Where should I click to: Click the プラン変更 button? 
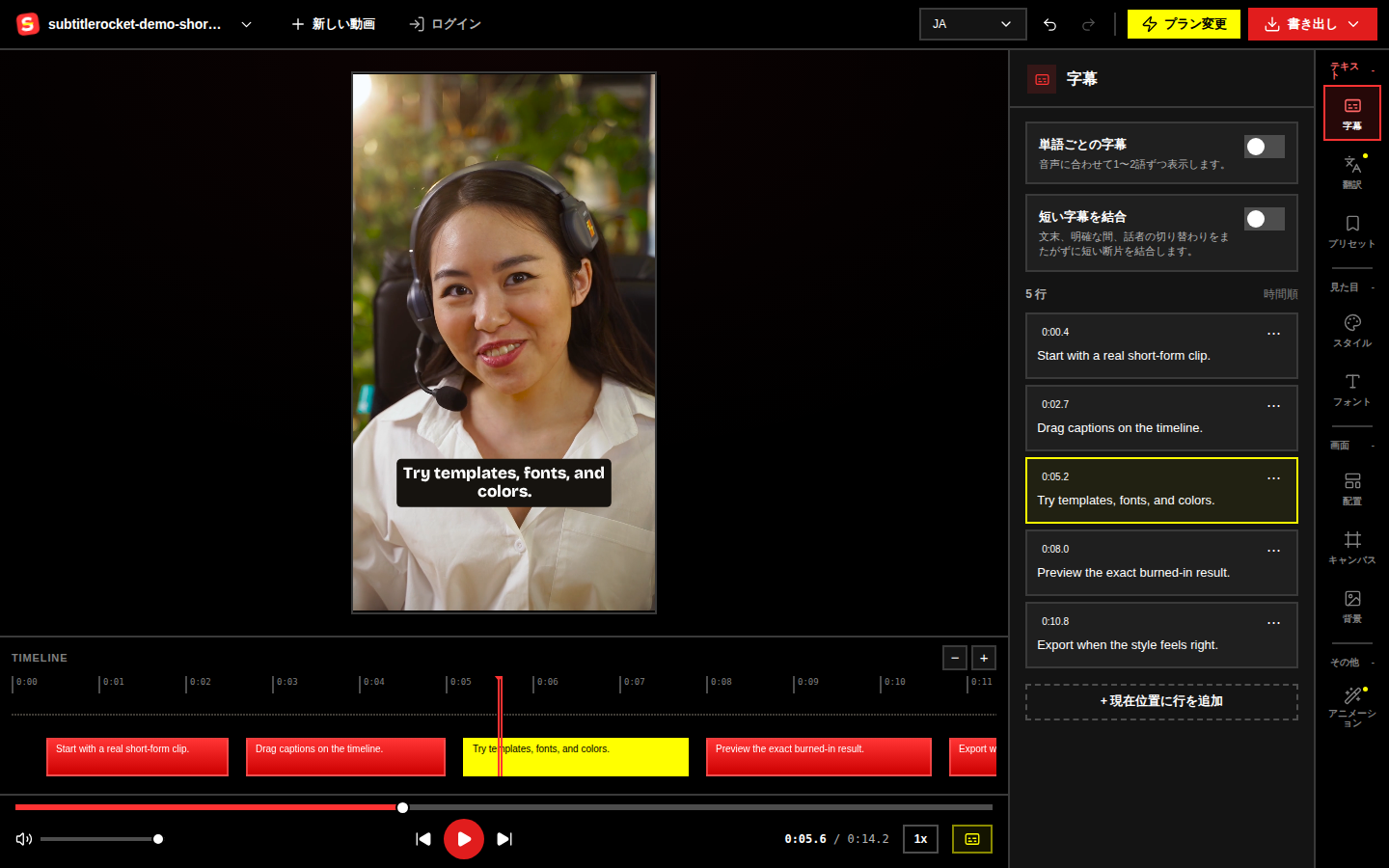coord(1184,24)
